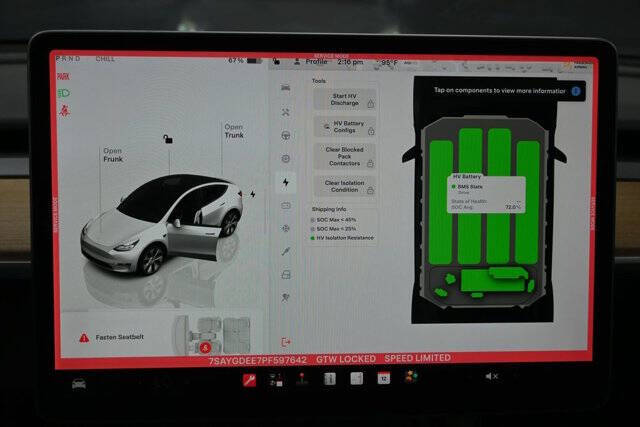Open the joystick arcade app in dock

[302, 379]
